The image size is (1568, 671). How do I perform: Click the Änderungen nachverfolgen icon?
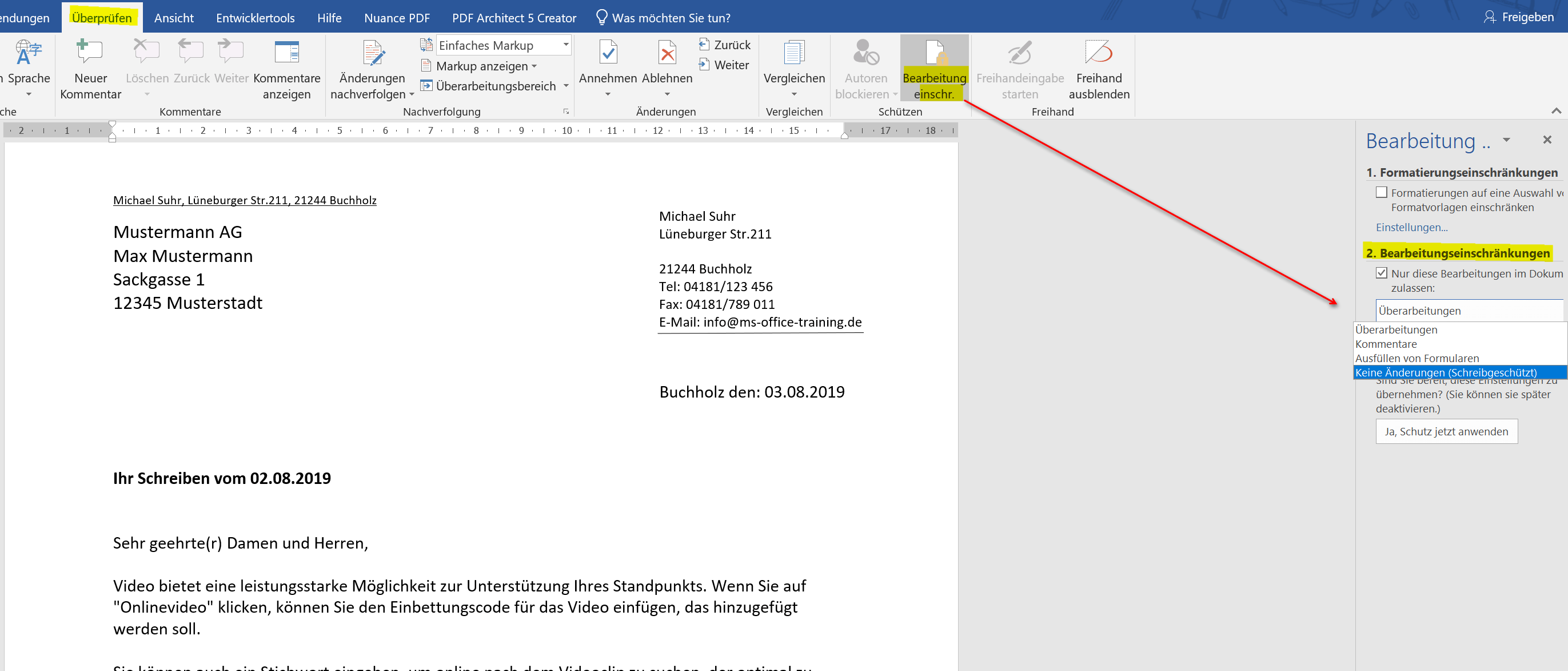373,53
